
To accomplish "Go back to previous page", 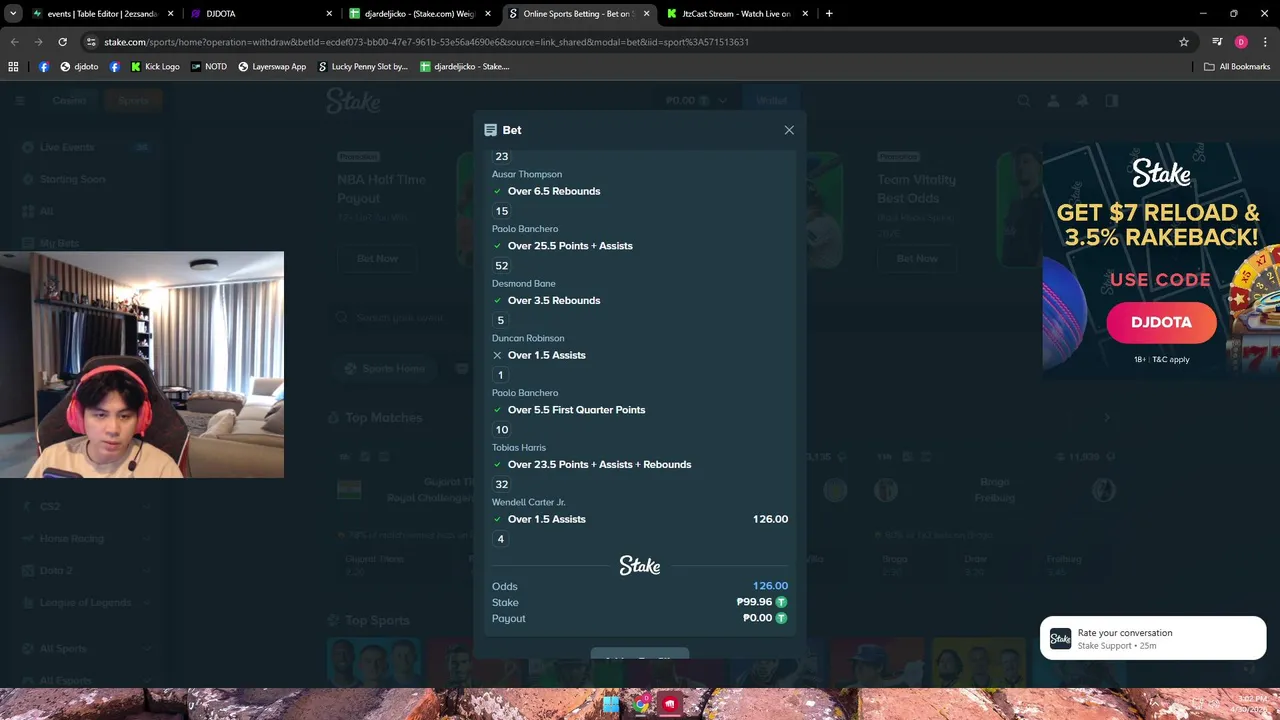I will pyautogui.click(x=14, y=42).
